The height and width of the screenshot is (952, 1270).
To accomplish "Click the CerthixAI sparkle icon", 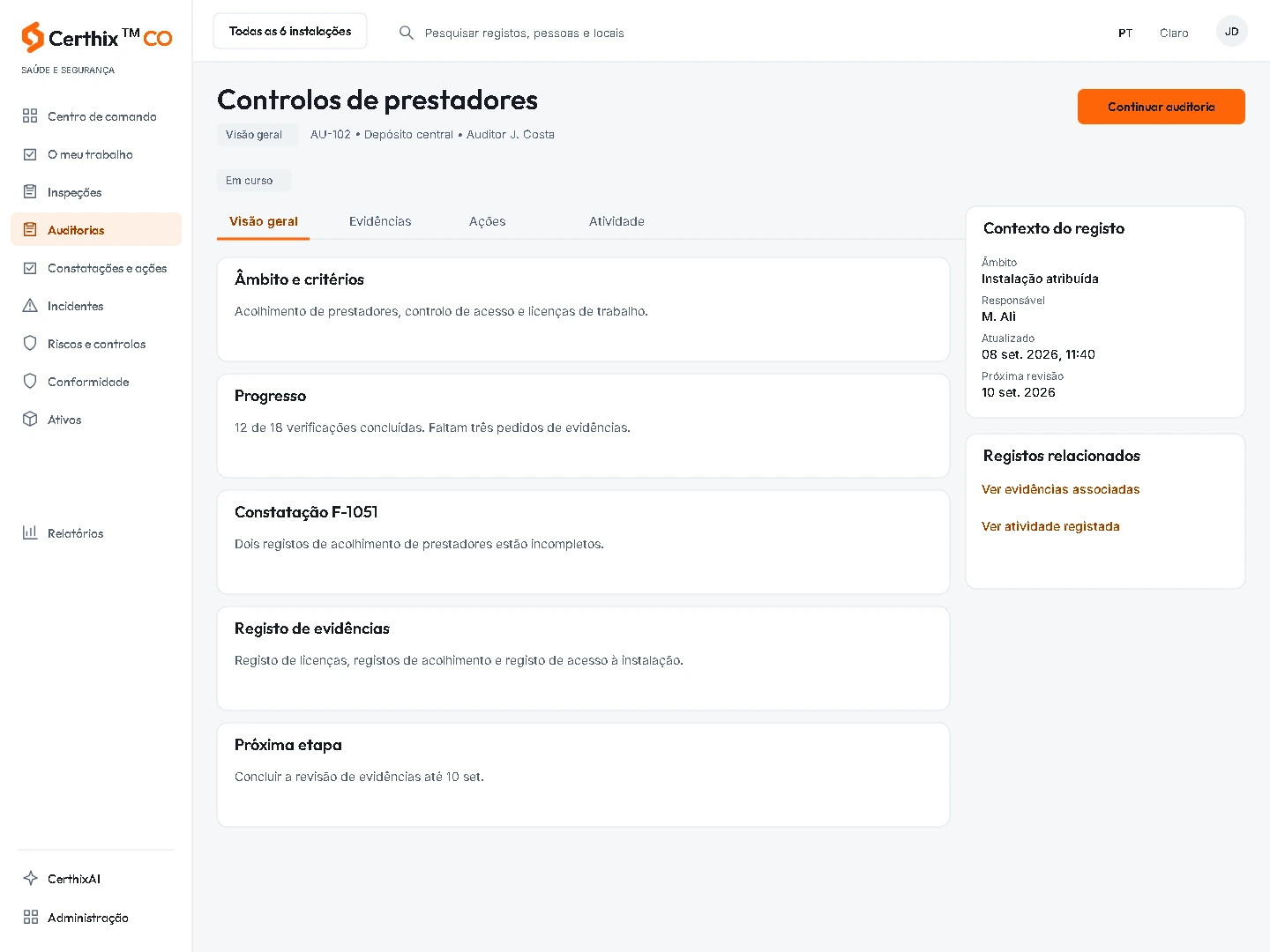I will 30,879.
